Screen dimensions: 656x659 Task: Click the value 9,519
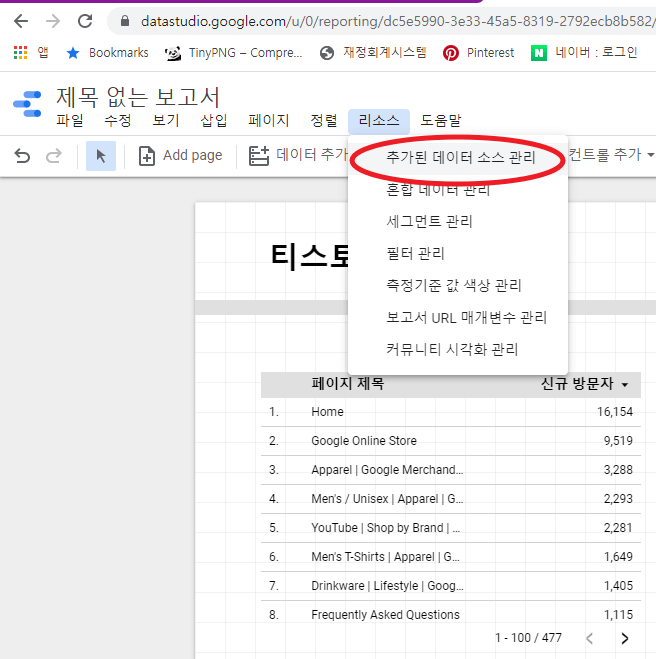point(618,441)
